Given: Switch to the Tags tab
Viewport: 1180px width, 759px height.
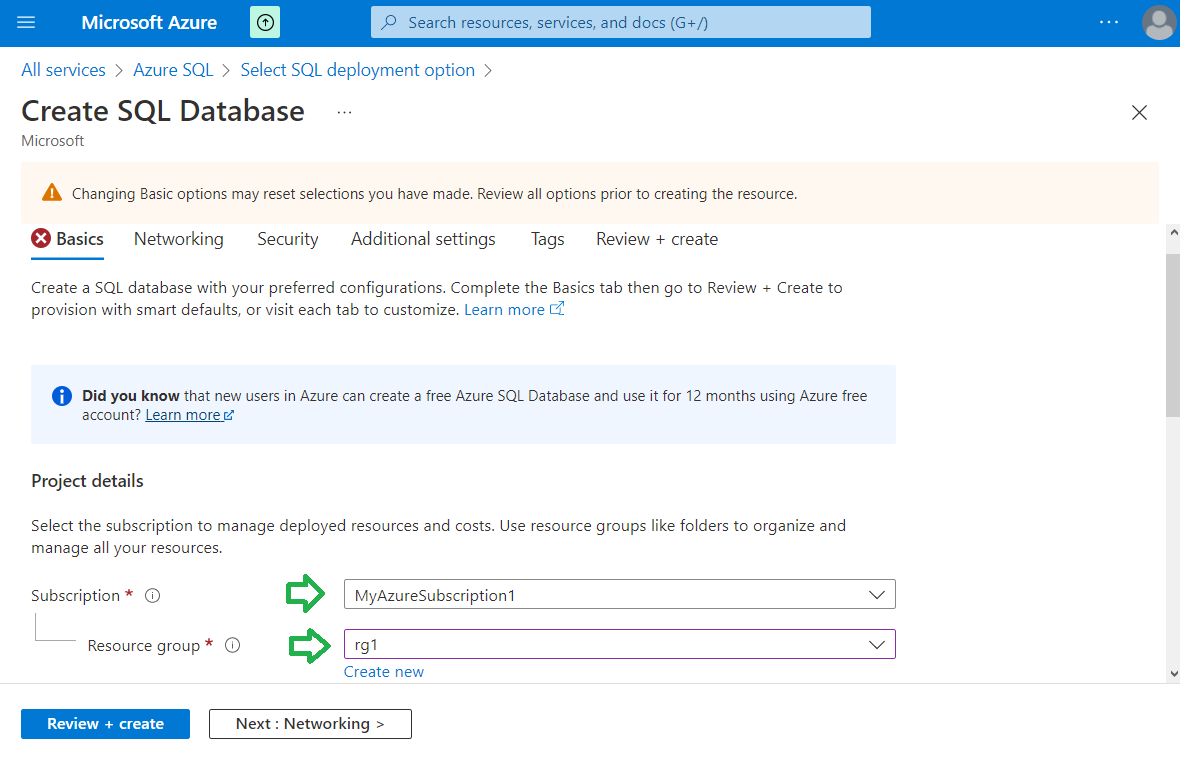Looking at the screenshot, I should pos(547,239).
